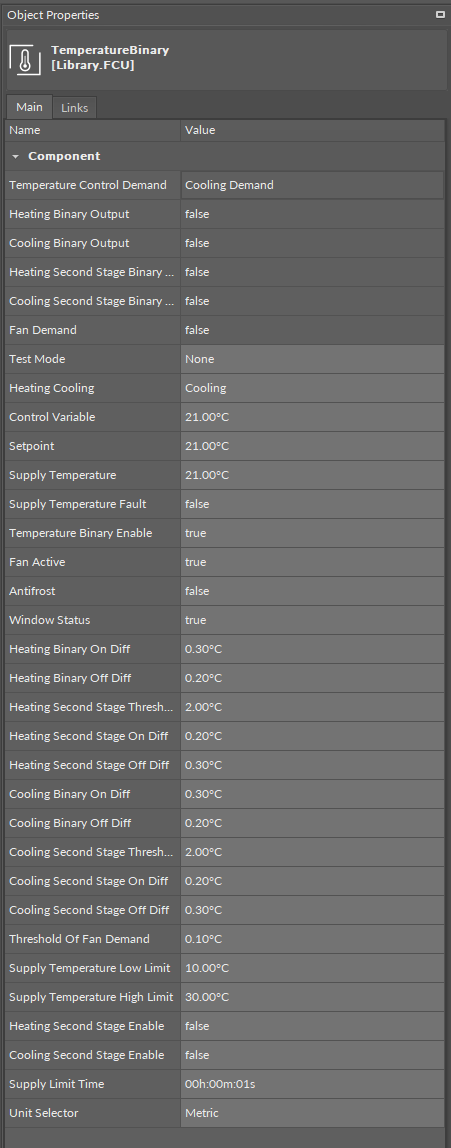Image resolution: width=451 pixels, height=1148 pixels.
Task: Edit Supply Temperature Low Limit value
Action: (312, 968)
